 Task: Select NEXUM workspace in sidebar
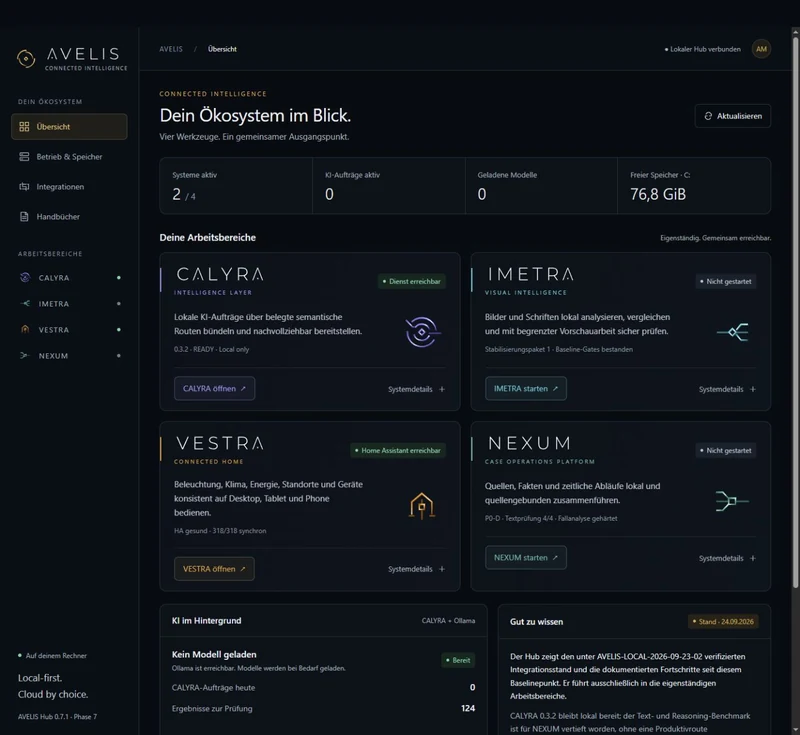tap(69, 356)
